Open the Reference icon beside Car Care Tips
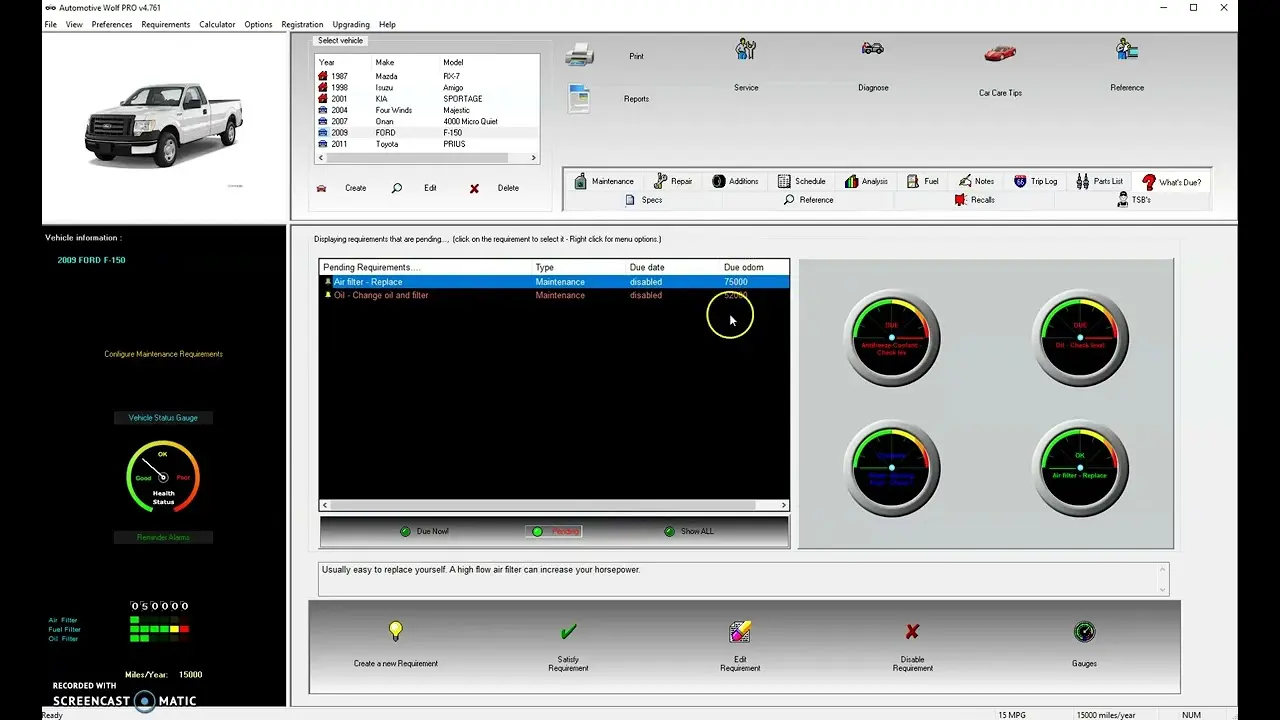Viewport: 1280px width, 720px height. (x=1127, y=49)
